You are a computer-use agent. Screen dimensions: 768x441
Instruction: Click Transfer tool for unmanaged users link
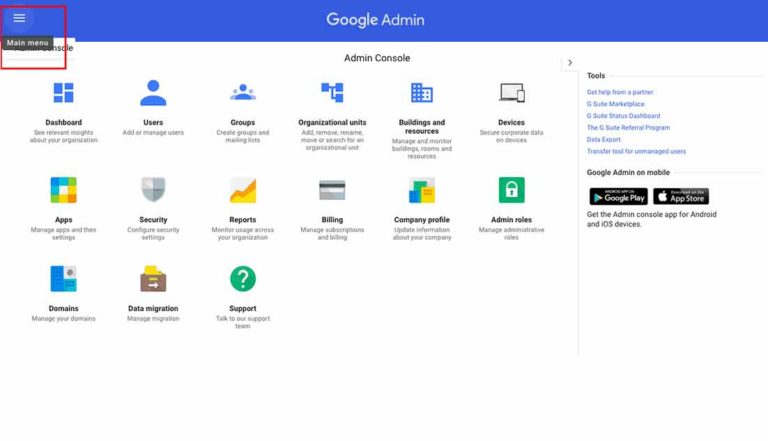click(x=636, y=151)
